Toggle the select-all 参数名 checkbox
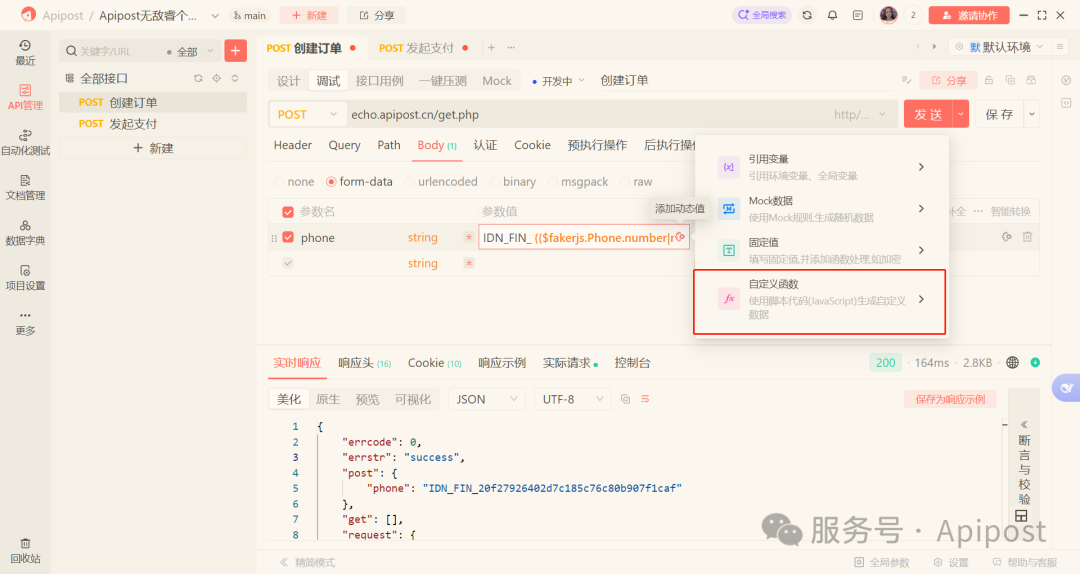The image size is (1080, 574). coord(288,212)
